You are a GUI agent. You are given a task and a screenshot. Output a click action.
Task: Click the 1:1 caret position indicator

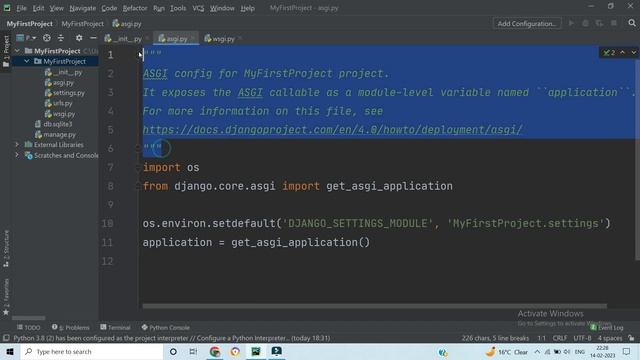pos(541,338)
